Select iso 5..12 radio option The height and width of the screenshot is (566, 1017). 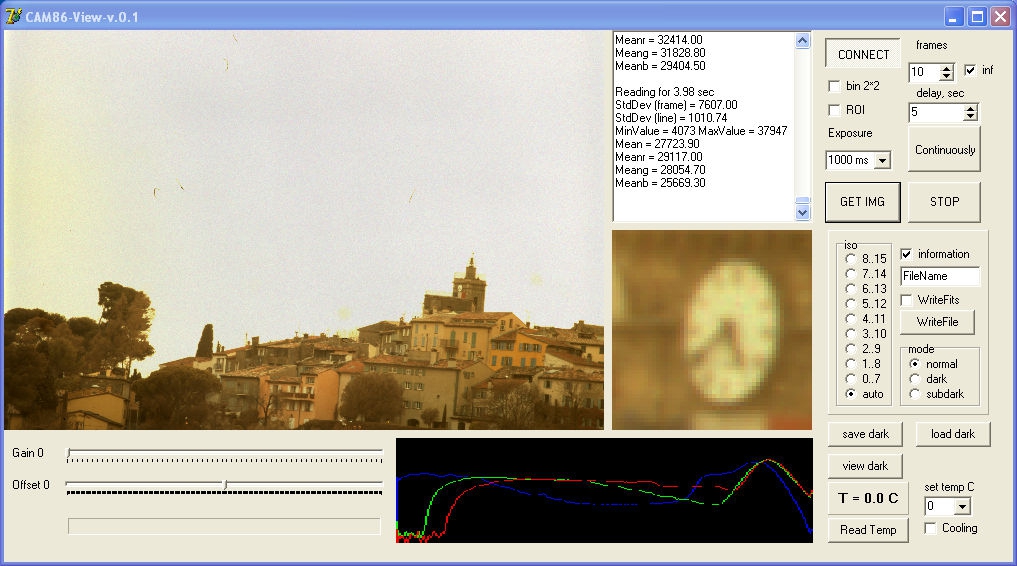pyautogui.click(x=850, y=303)
